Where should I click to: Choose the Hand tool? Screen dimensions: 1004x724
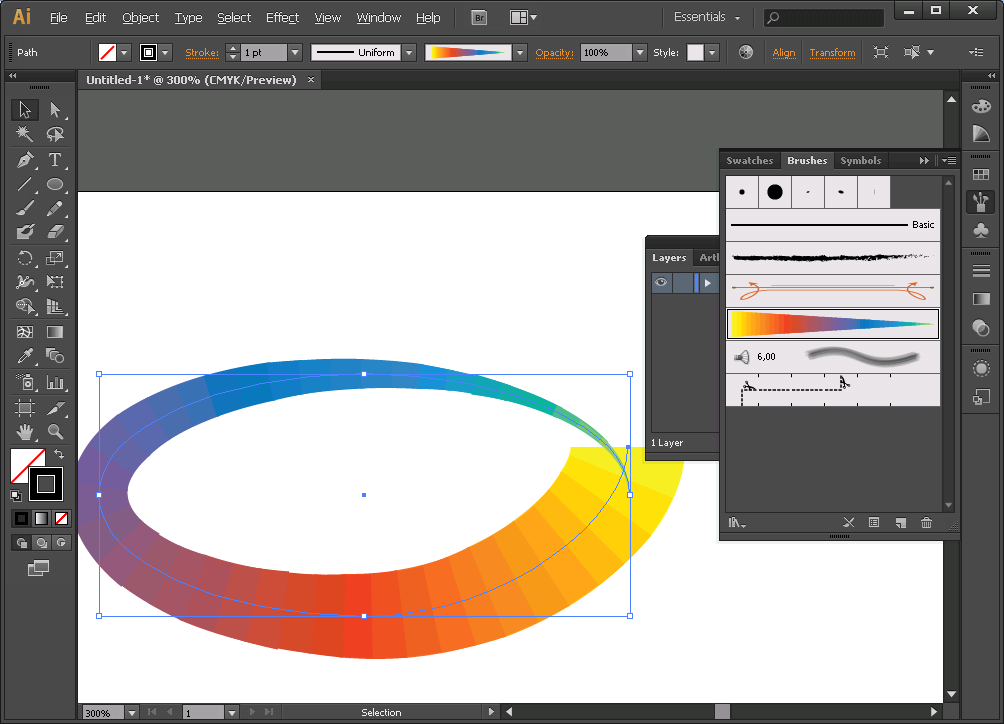pyautogui.click(x=24, y=432)
